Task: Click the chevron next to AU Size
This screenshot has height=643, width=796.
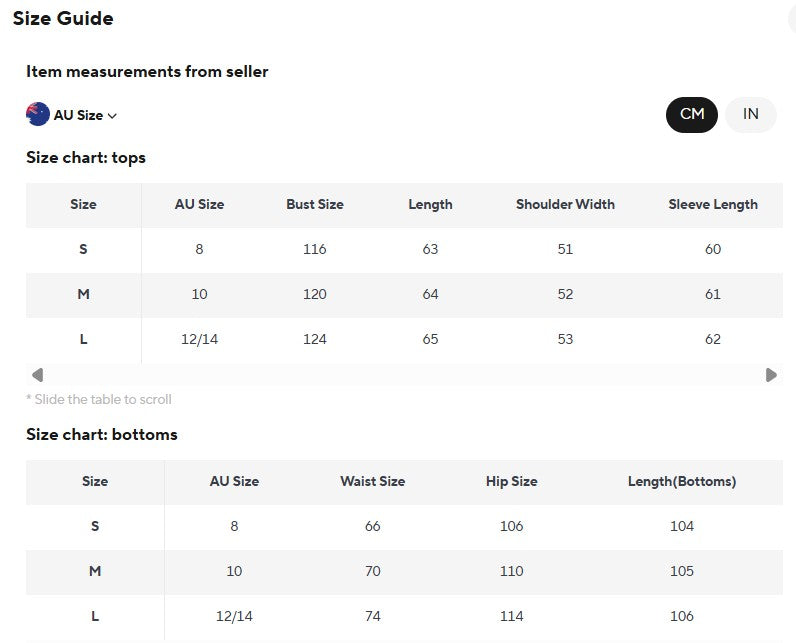Action: [x=113, y=116]
